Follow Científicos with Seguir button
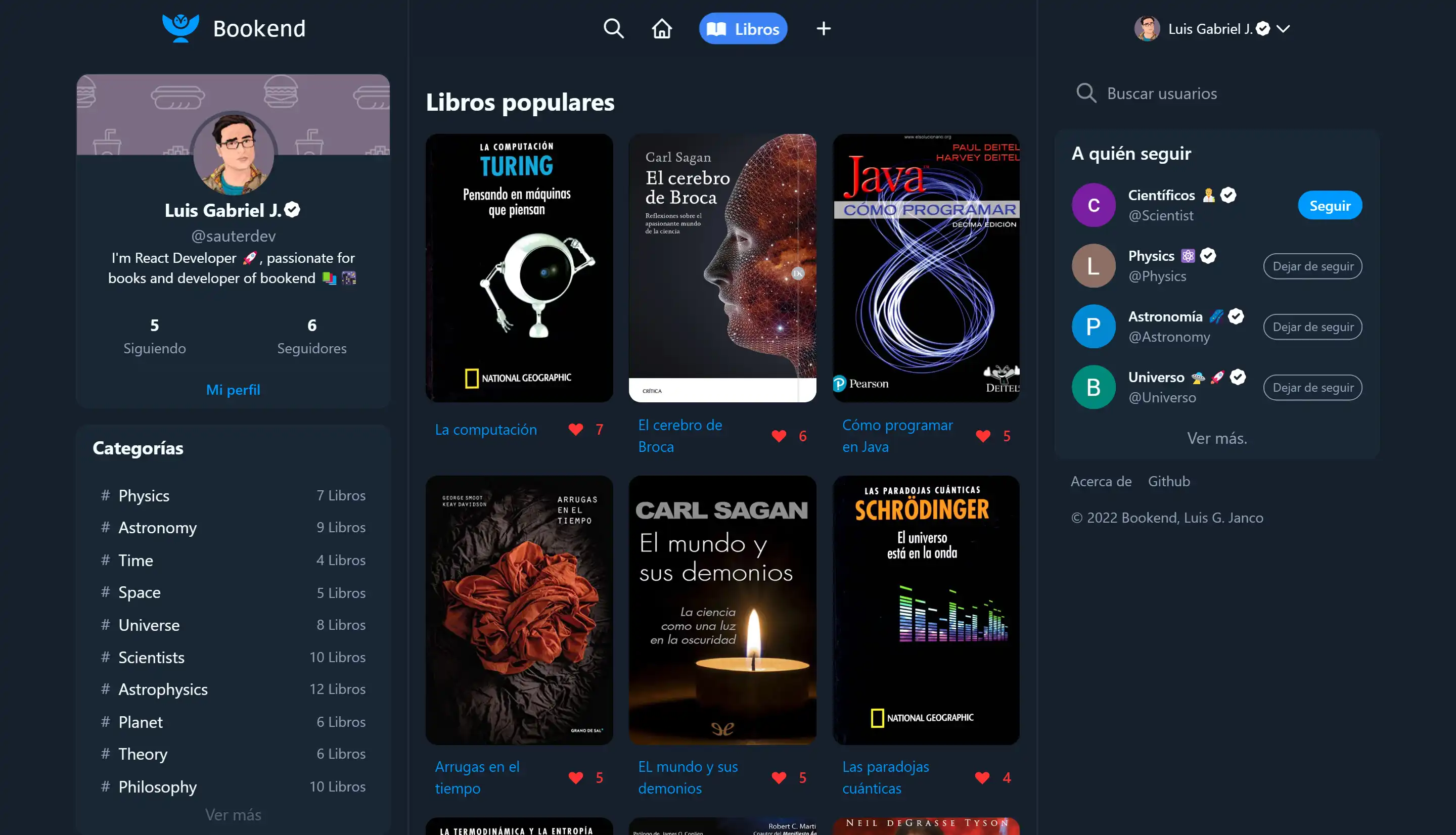Image resolution: width=1456 pixels, height=835 pixels. click(x=1329, y=205)
